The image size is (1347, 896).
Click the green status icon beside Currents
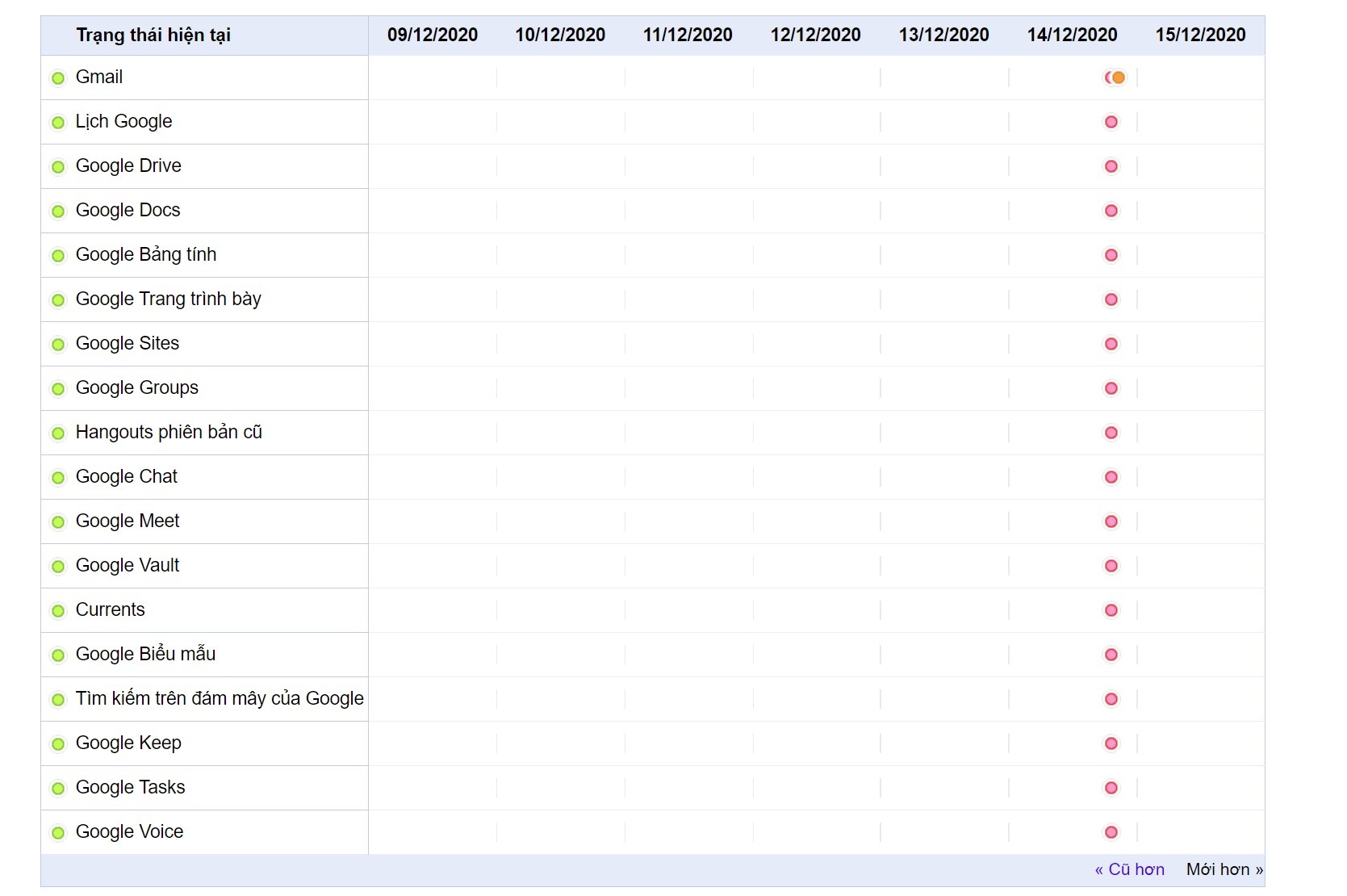tap(58, 611)
